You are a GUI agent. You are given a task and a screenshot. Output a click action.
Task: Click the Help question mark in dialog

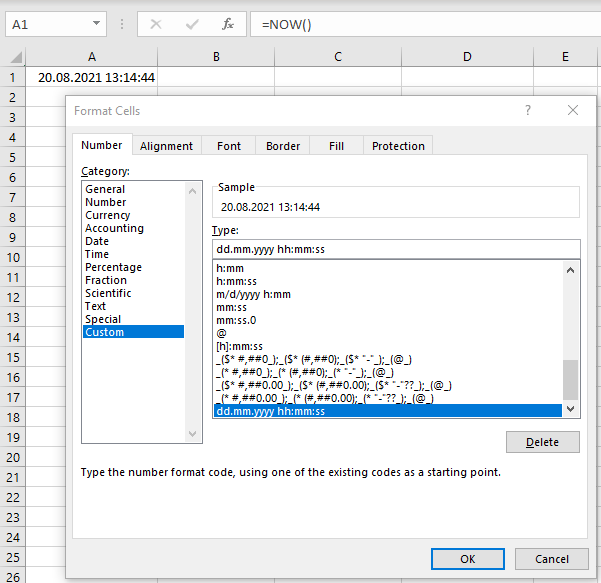pyautogui.click(x=528, y=111)
